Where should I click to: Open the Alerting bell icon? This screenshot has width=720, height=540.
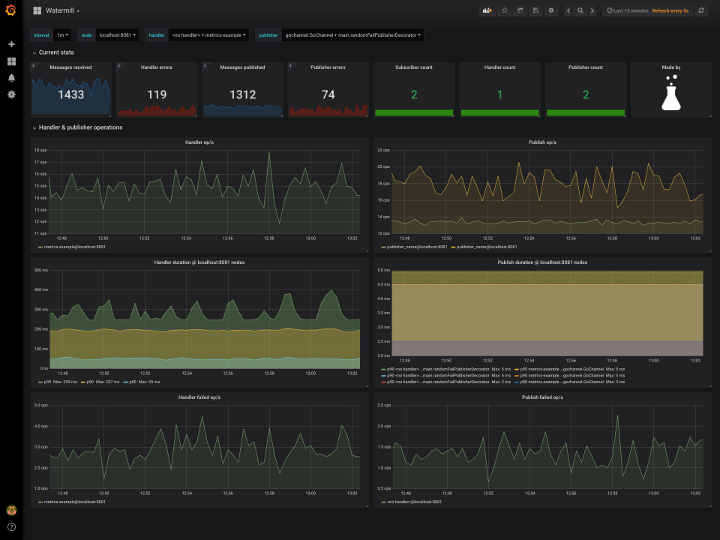[x=11, y=77]
